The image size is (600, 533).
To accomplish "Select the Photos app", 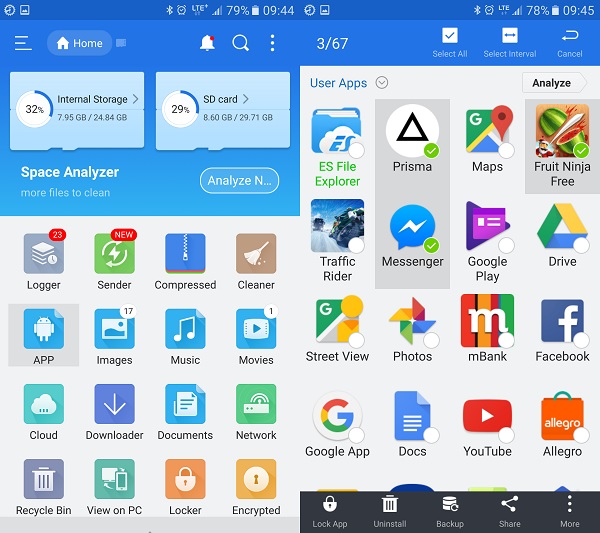I will pos(412,328).
